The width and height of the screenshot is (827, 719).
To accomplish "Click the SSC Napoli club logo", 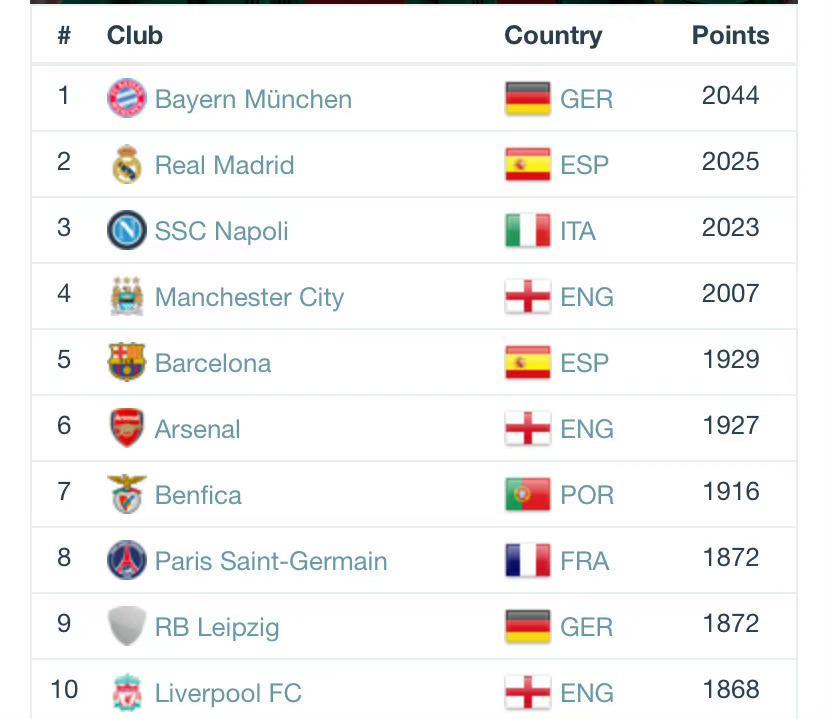I will 127,230.
